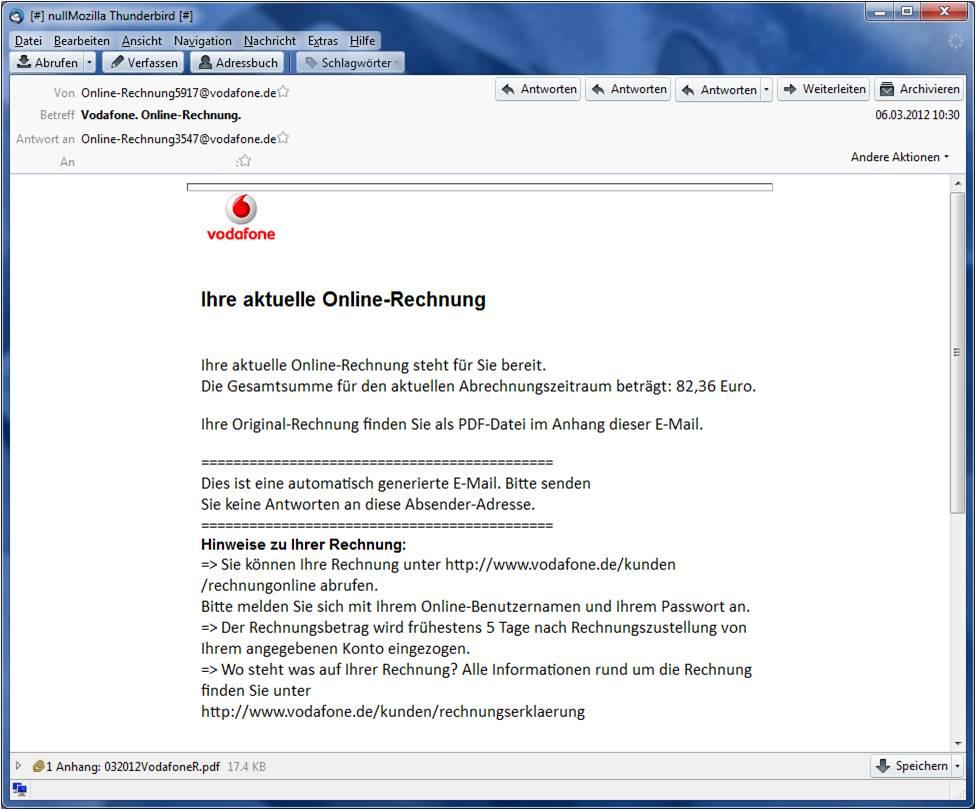Image resolution: width=976 pixels, height=810 pixels.
Task: Toggle star next to the An recipient
Action: [244, 161]
